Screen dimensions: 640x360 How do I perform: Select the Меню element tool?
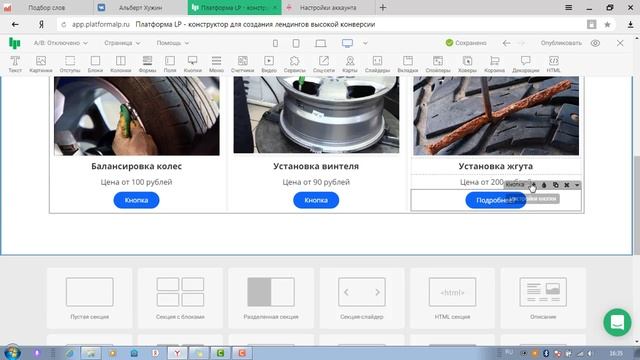tap(216, 64)
